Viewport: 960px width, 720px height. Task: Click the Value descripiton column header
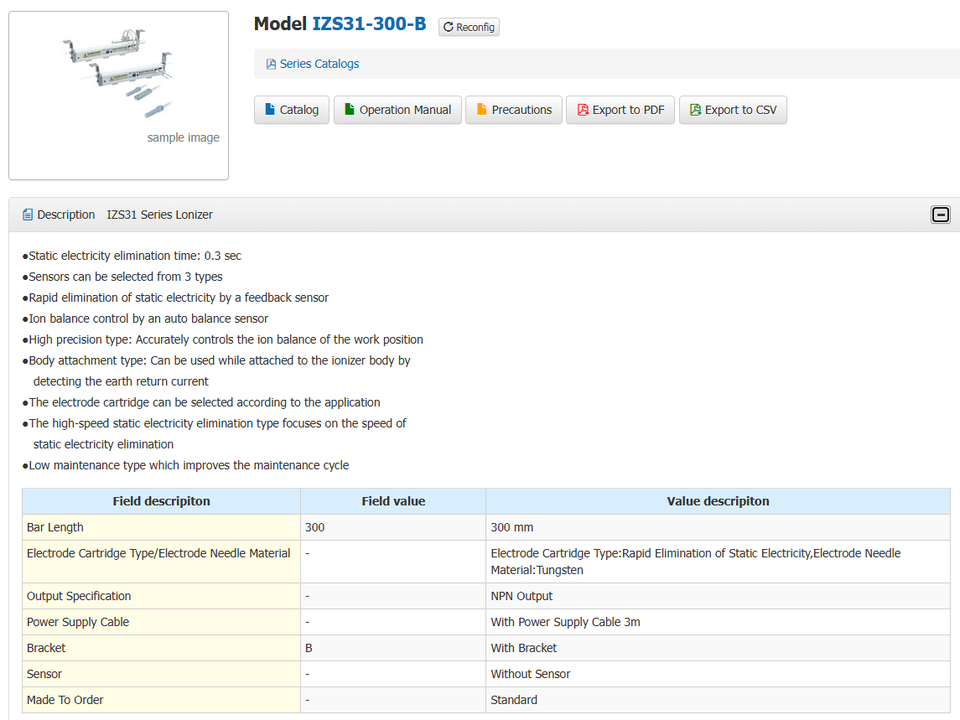717,501
